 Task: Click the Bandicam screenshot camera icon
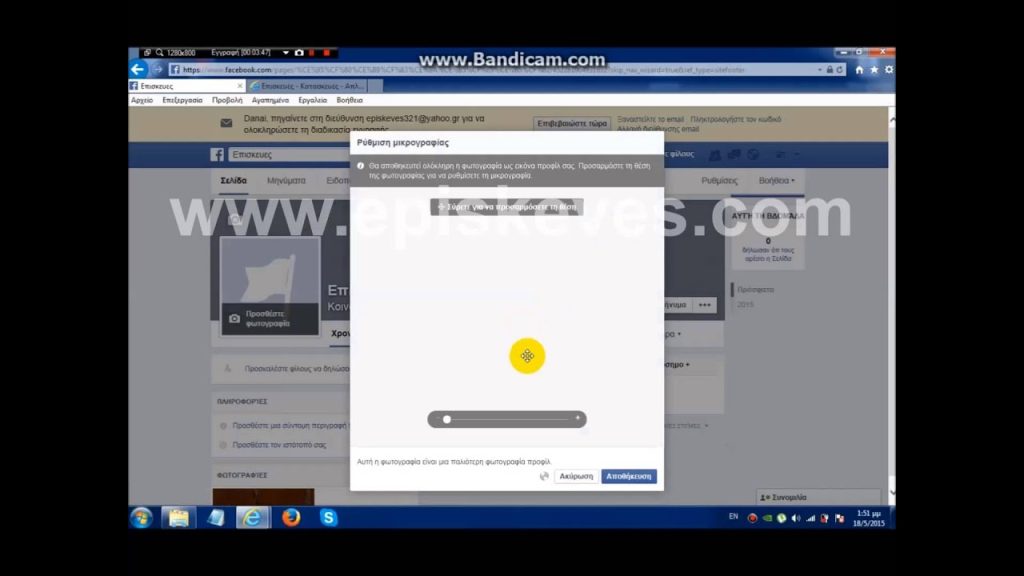tap(299, 53)
